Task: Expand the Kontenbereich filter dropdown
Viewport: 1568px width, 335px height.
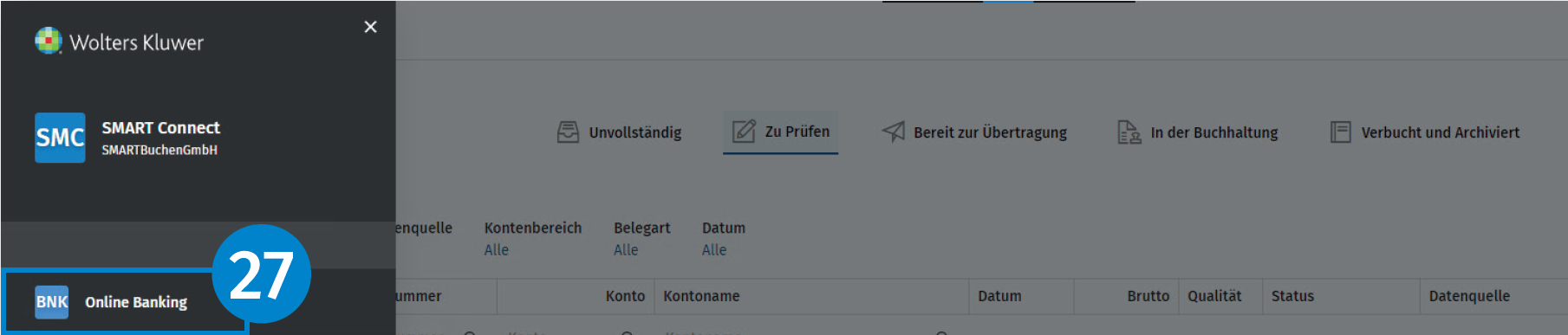Action: pyautogui.click(x=533, y=239)
